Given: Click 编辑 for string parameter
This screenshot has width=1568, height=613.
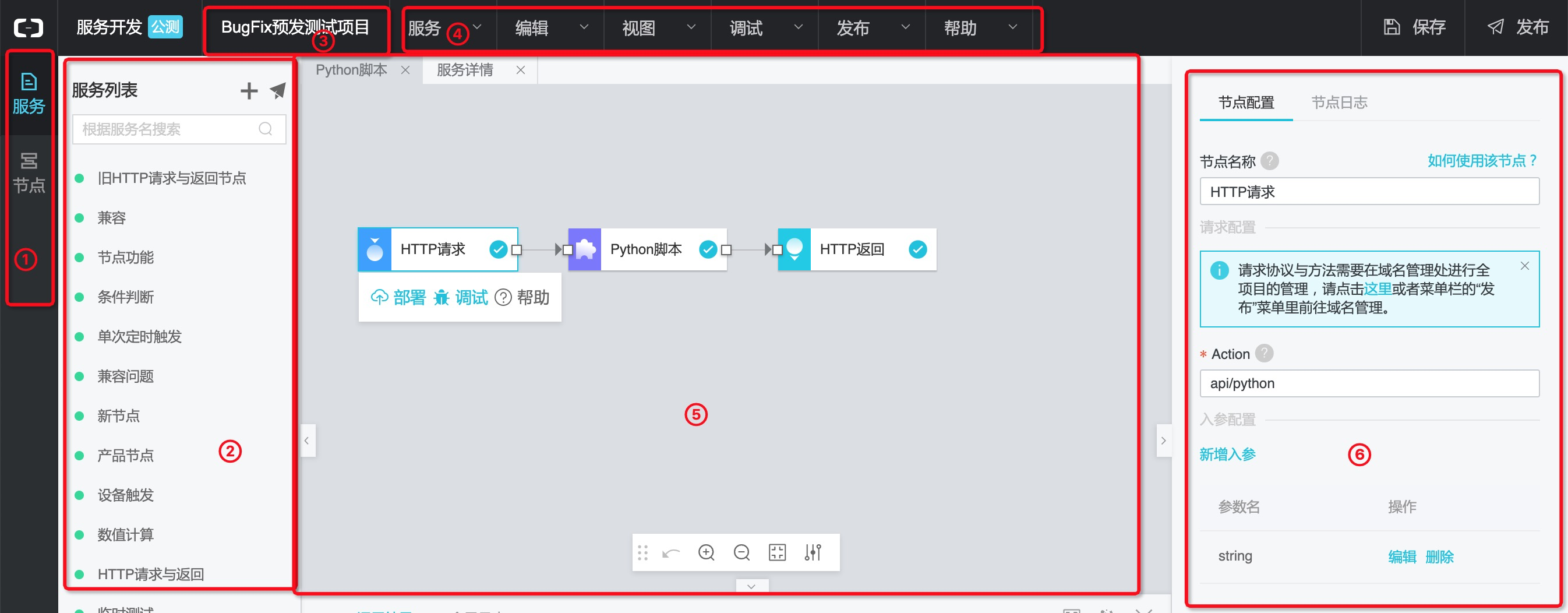Looking at the screenshot, I should point(1402,556).
